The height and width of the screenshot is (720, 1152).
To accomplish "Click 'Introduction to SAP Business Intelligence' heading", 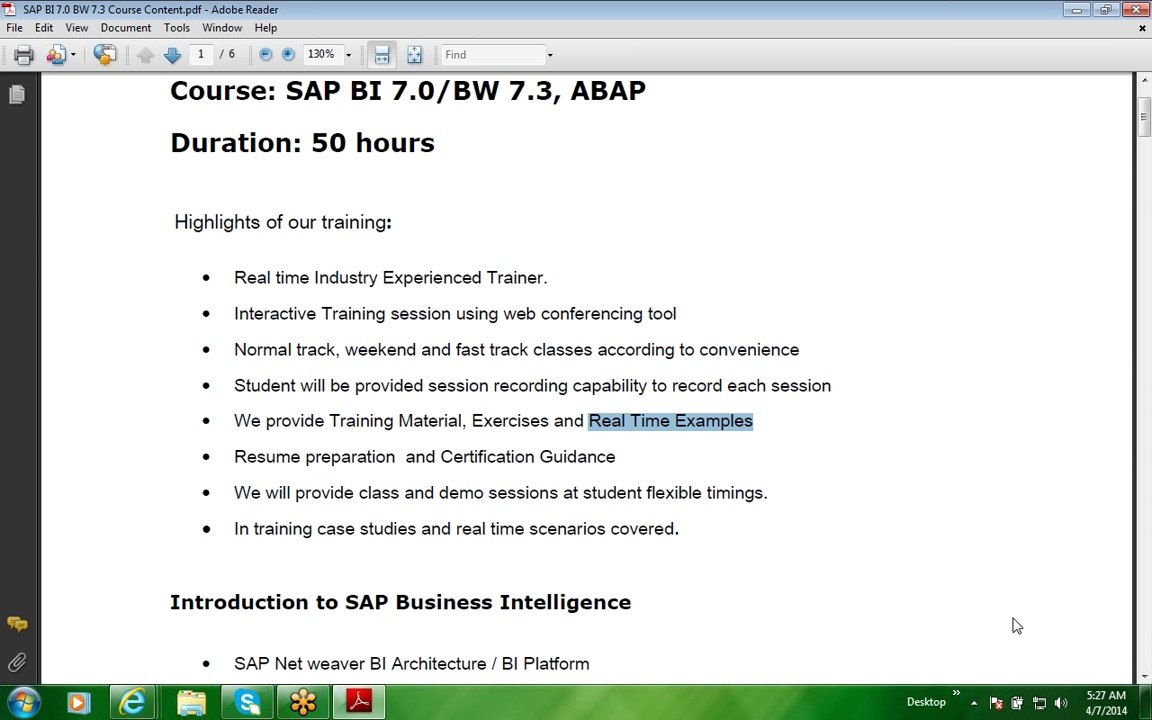I will (400, 602).
